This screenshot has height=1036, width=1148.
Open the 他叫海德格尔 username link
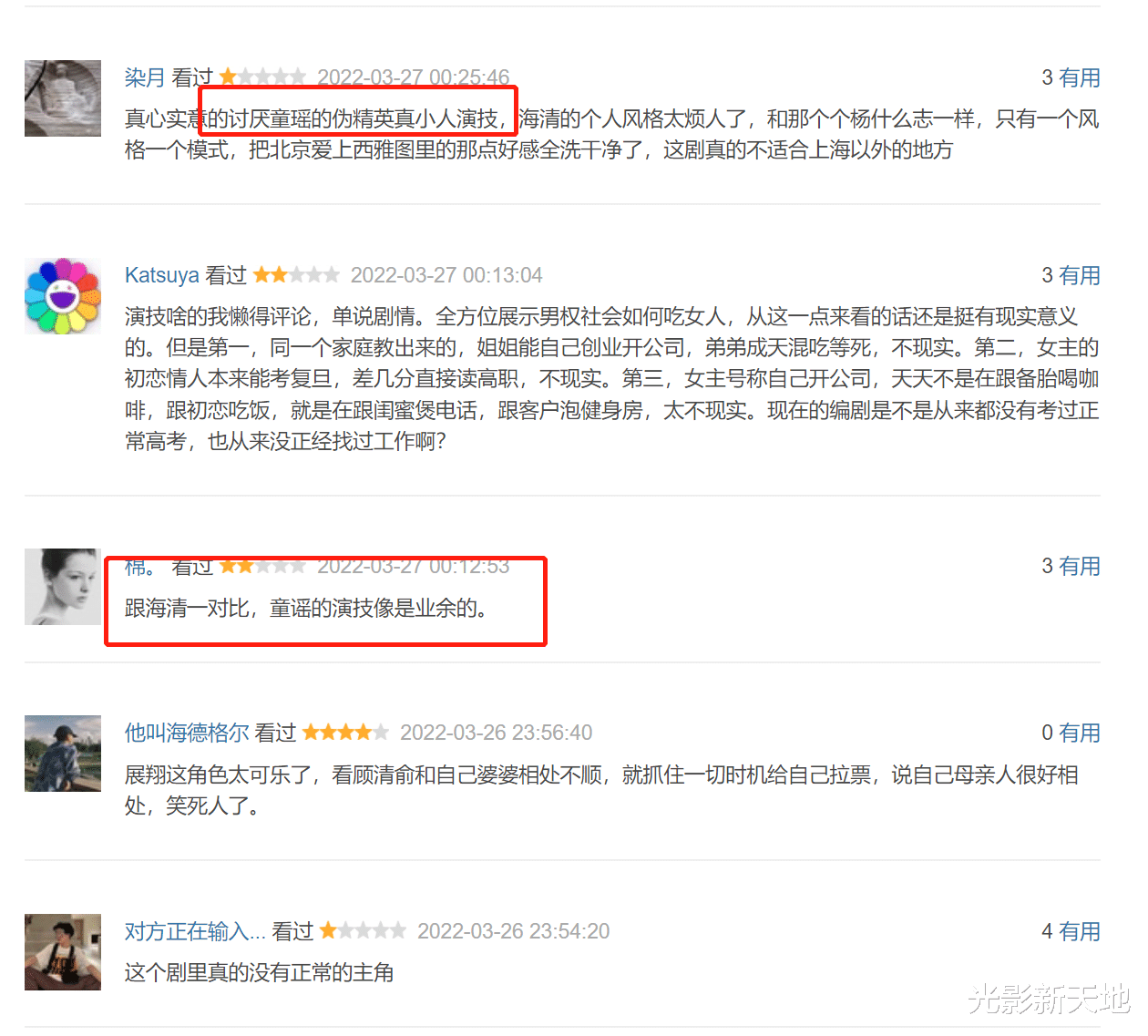point(187,733)
